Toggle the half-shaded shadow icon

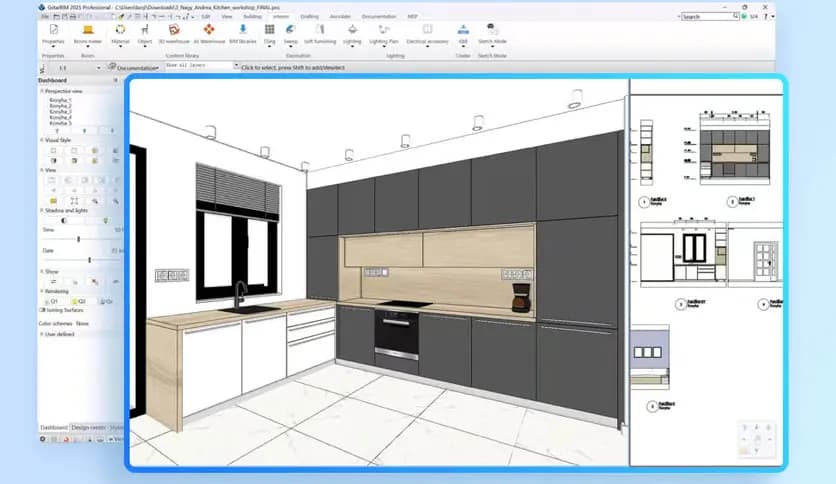point(64,221)
